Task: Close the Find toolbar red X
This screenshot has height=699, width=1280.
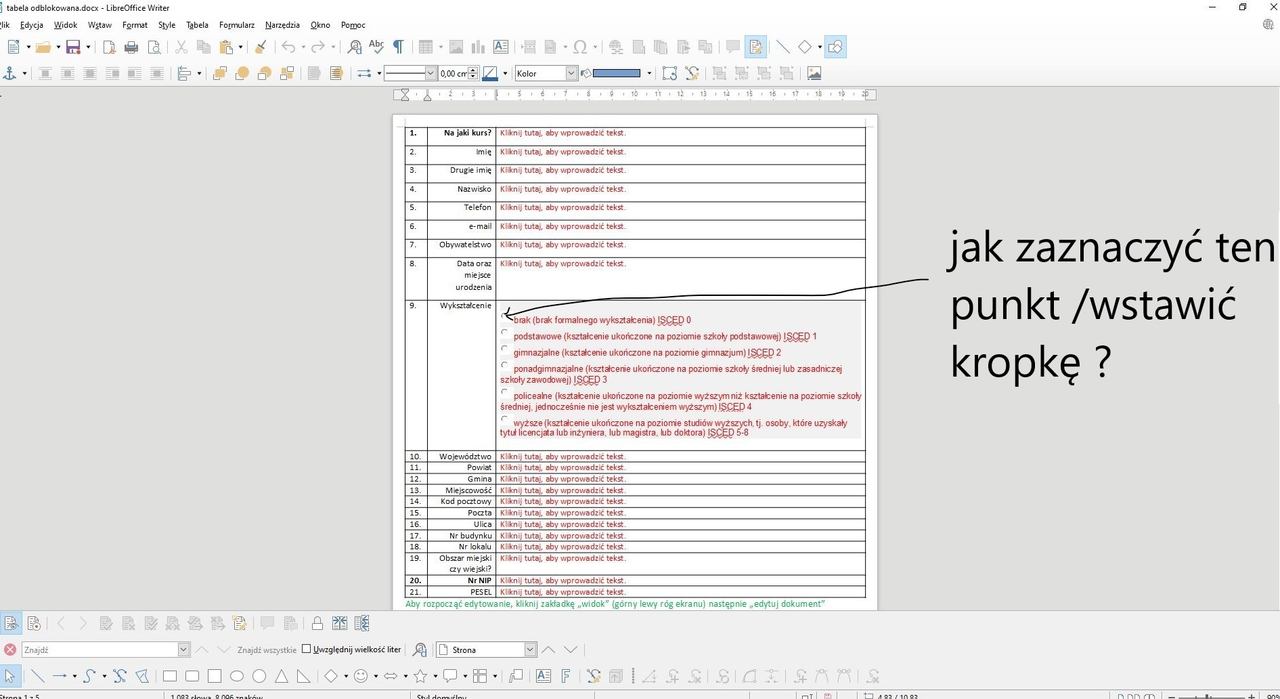Action: [x=10, y=650]
